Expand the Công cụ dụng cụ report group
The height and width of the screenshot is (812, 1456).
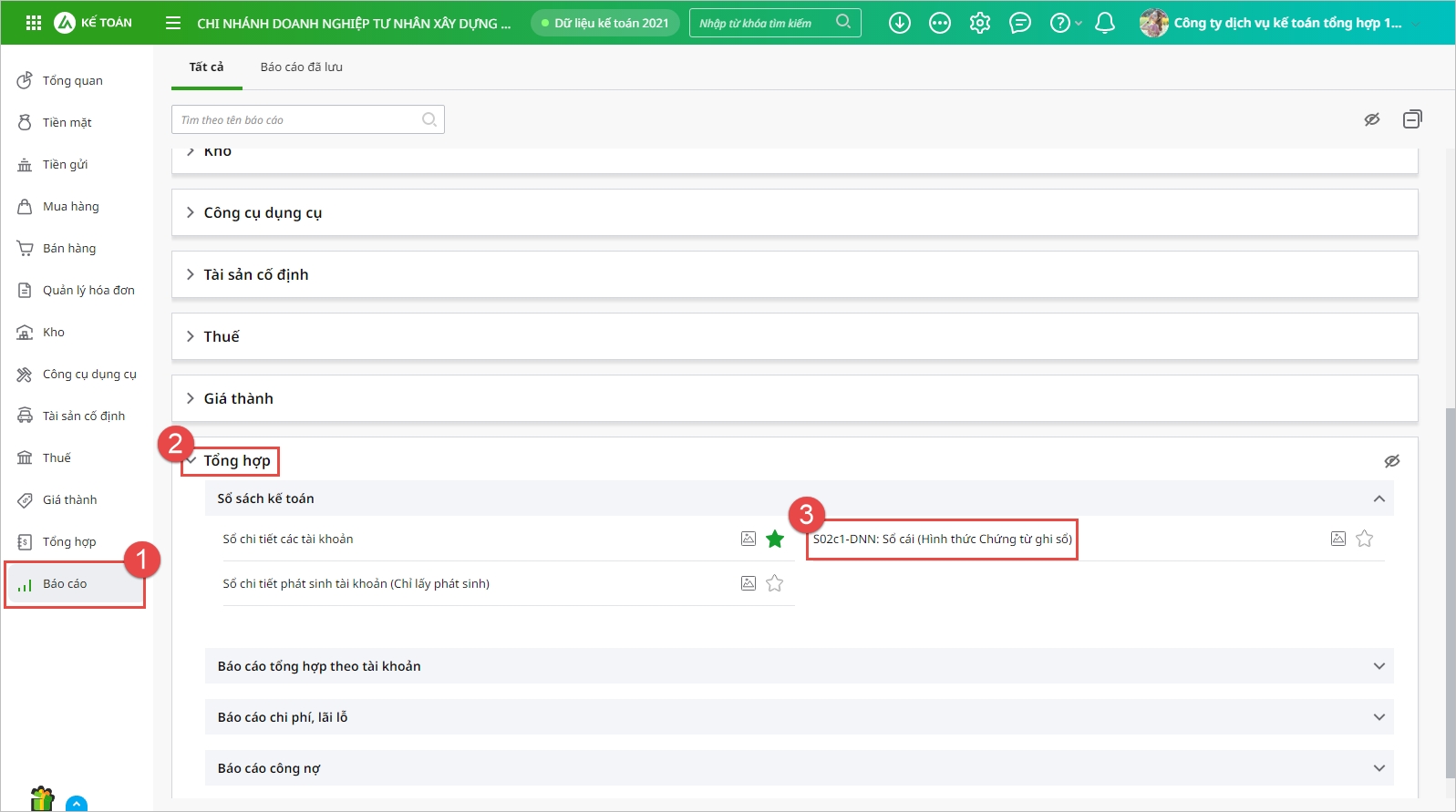tap(263, 212)
